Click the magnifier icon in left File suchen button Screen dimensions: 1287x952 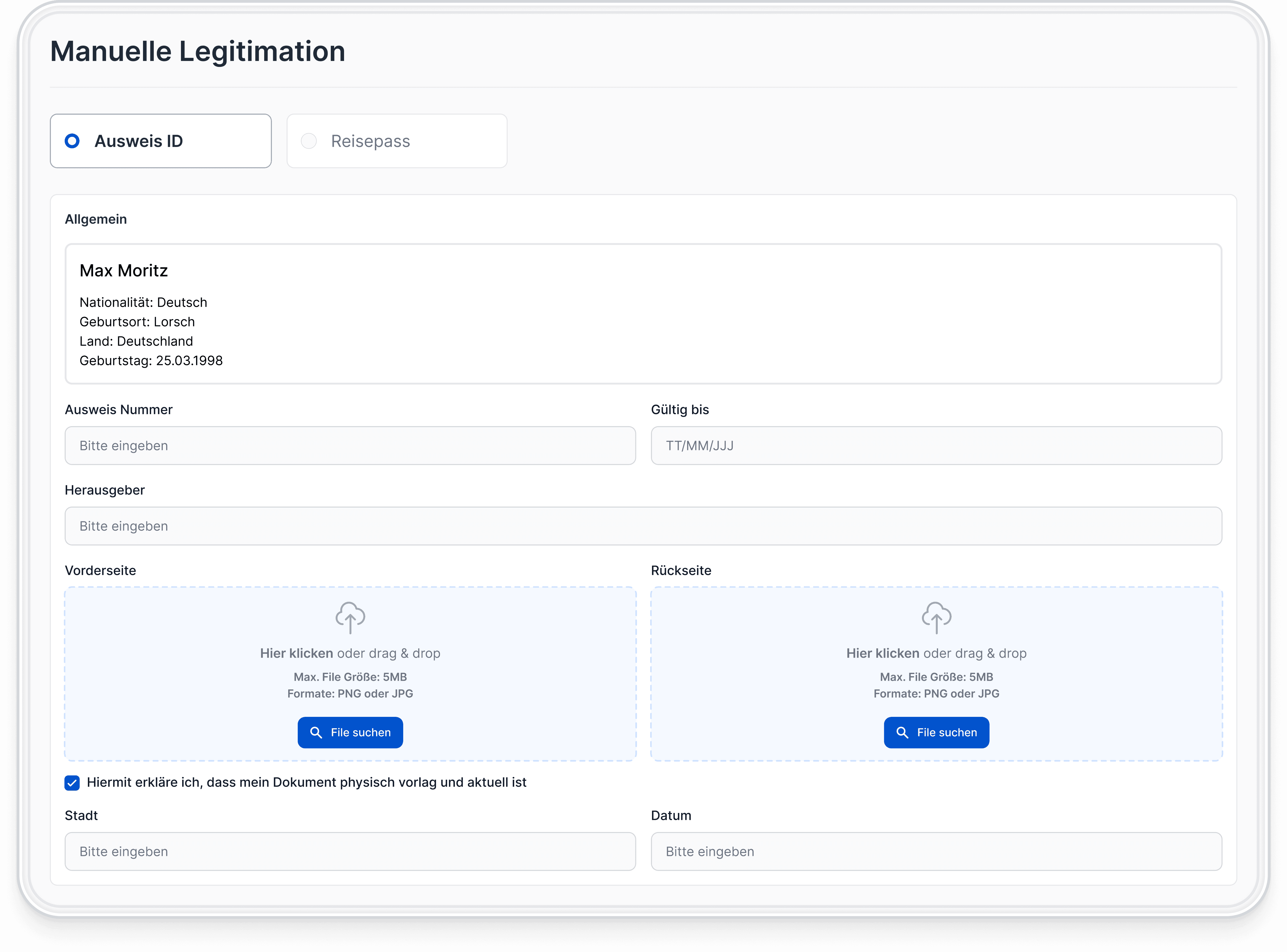(316, 733)
